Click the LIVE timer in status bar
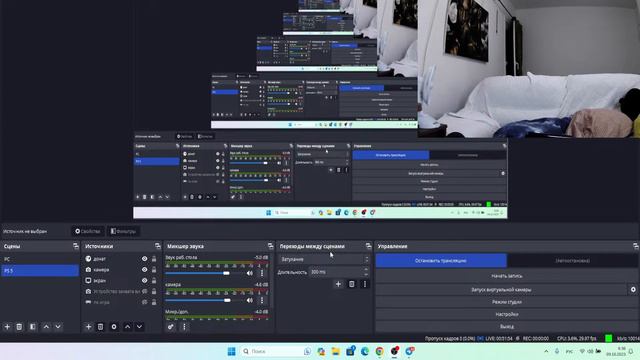640x360 pixels. pos(498,338)
